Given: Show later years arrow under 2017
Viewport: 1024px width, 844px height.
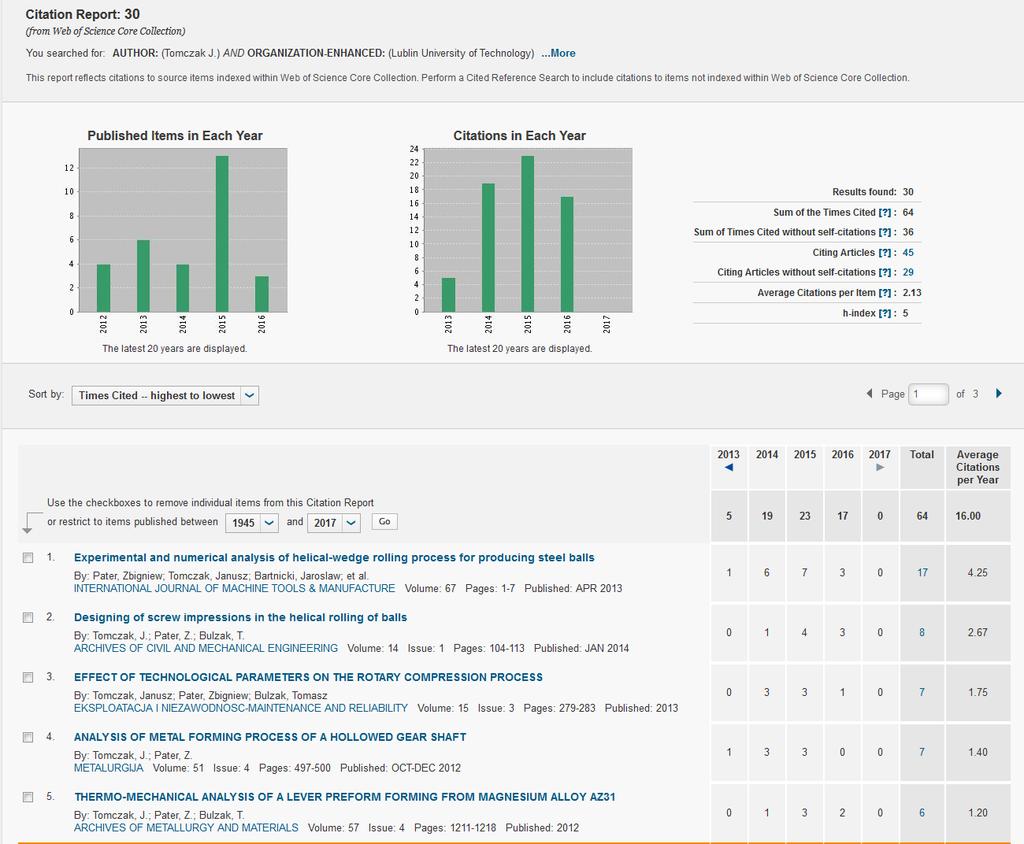Looking at the screenshot, I should click(880, 468).
